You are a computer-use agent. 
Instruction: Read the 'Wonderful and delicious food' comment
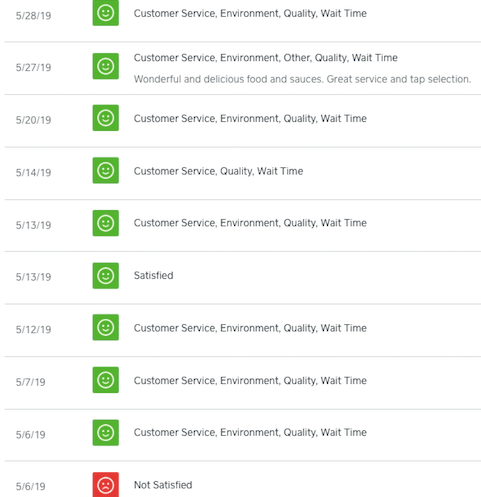point(302,79)
